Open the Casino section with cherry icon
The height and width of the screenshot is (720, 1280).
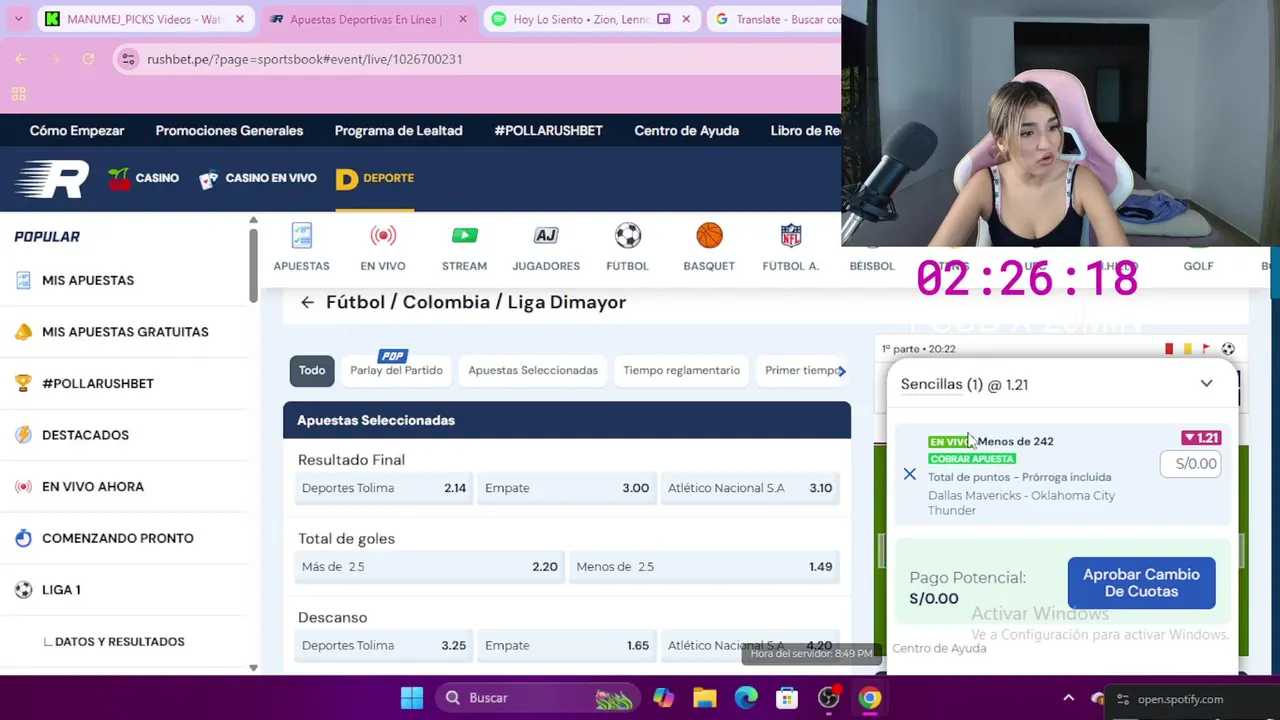point(144,179)
